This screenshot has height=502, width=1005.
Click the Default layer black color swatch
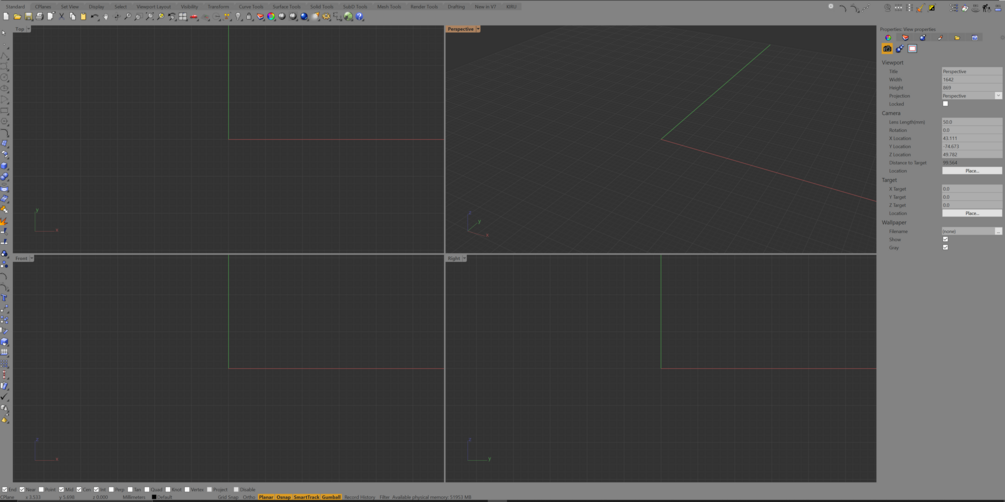[x=154, y=497]
